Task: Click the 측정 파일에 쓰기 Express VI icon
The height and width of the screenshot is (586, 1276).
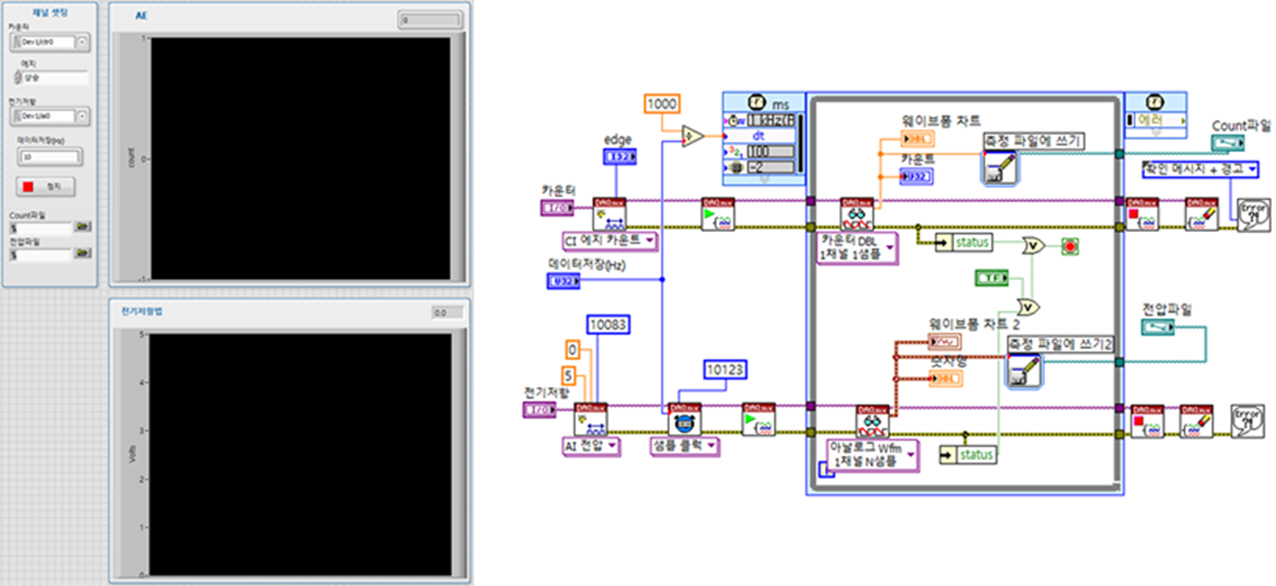Action: pyautogui.click(x=999, y=169)
